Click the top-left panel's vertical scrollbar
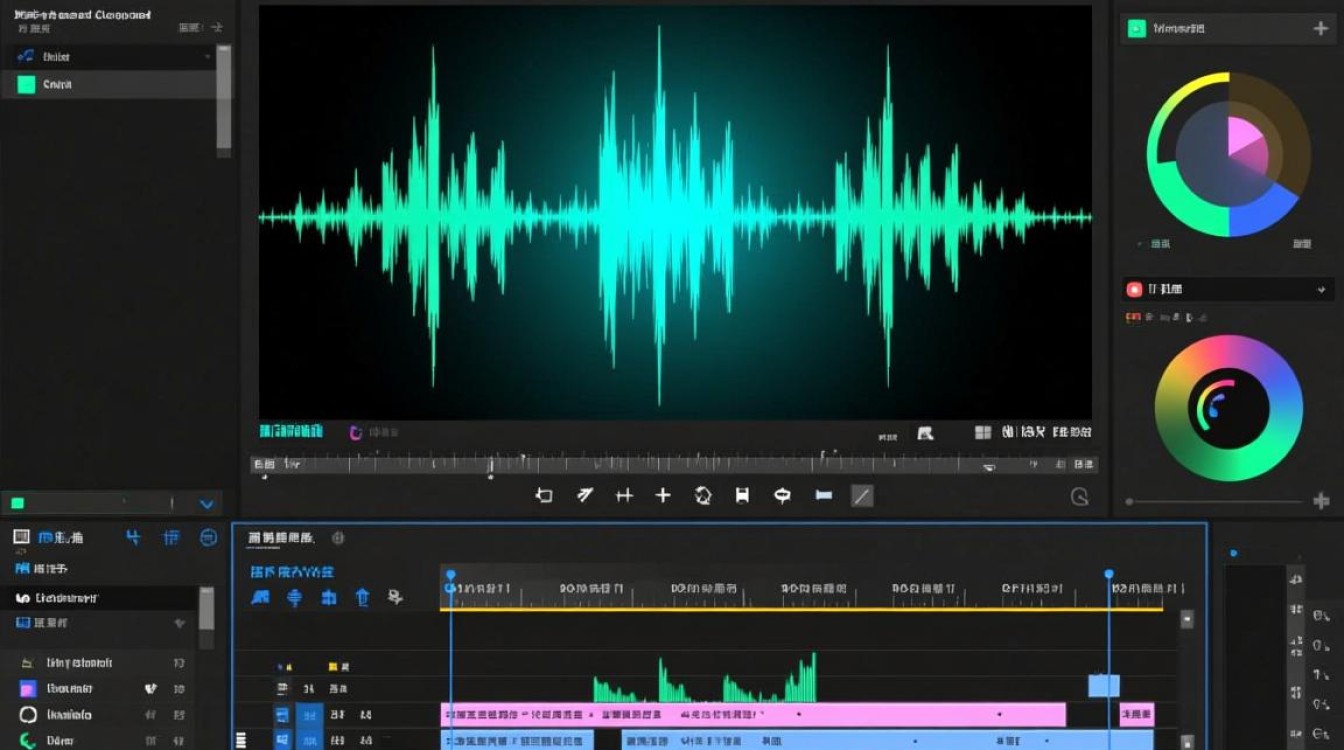Screen dimensions: 1344x750 point(224,100)
